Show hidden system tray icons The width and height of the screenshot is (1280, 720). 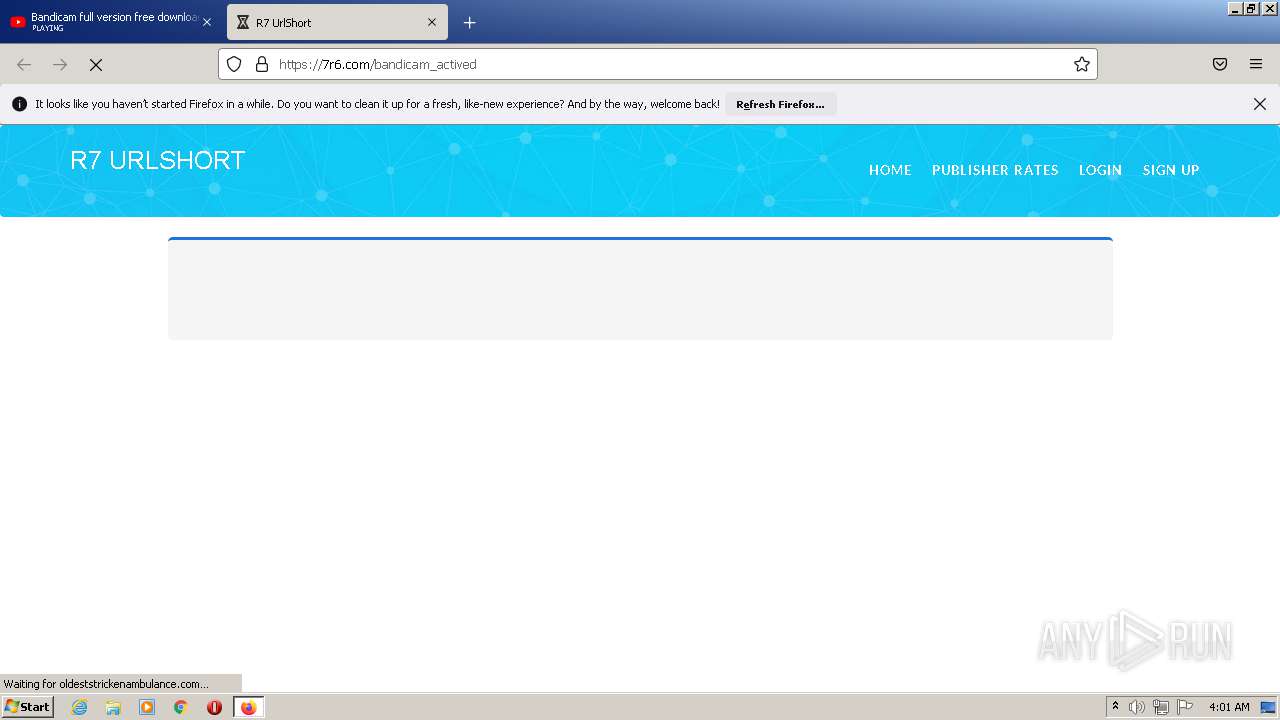[1115, 707]
